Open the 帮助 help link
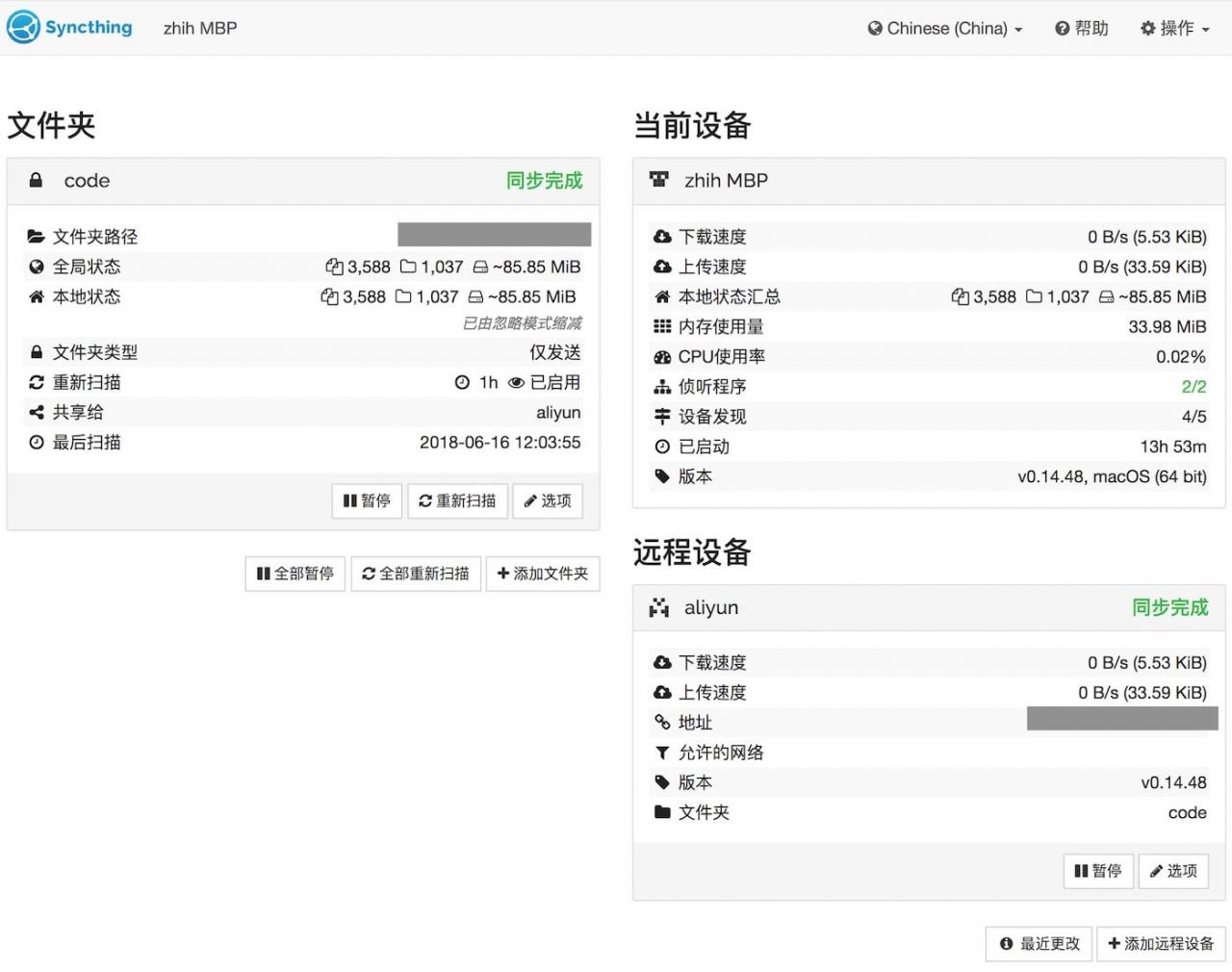Viewport: 1232px width, 972px height. pos(1082,28)
